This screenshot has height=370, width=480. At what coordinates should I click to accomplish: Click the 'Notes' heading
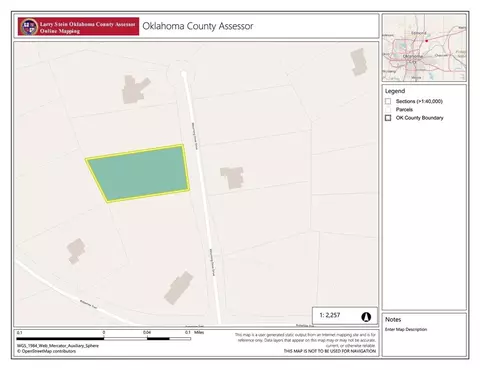coord(393,319)
